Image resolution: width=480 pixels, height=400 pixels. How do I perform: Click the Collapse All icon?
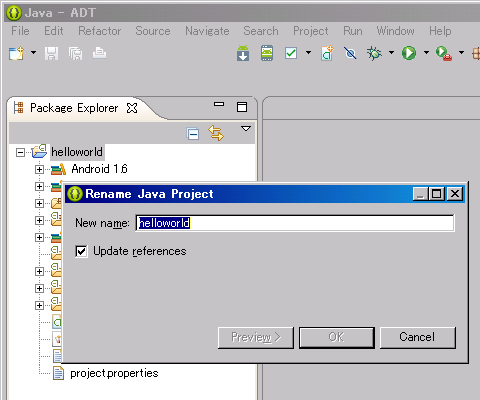(x=193, y=134)
